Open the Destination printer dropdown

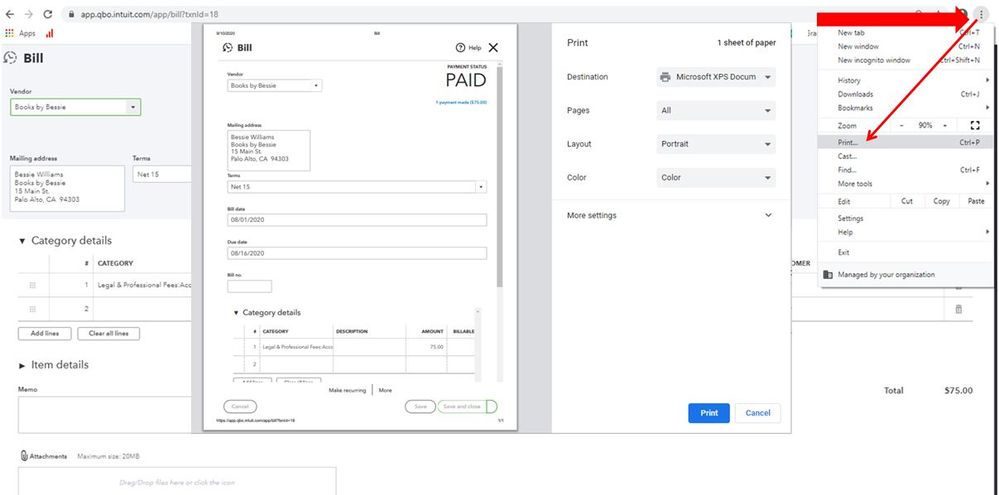point(716,77)
